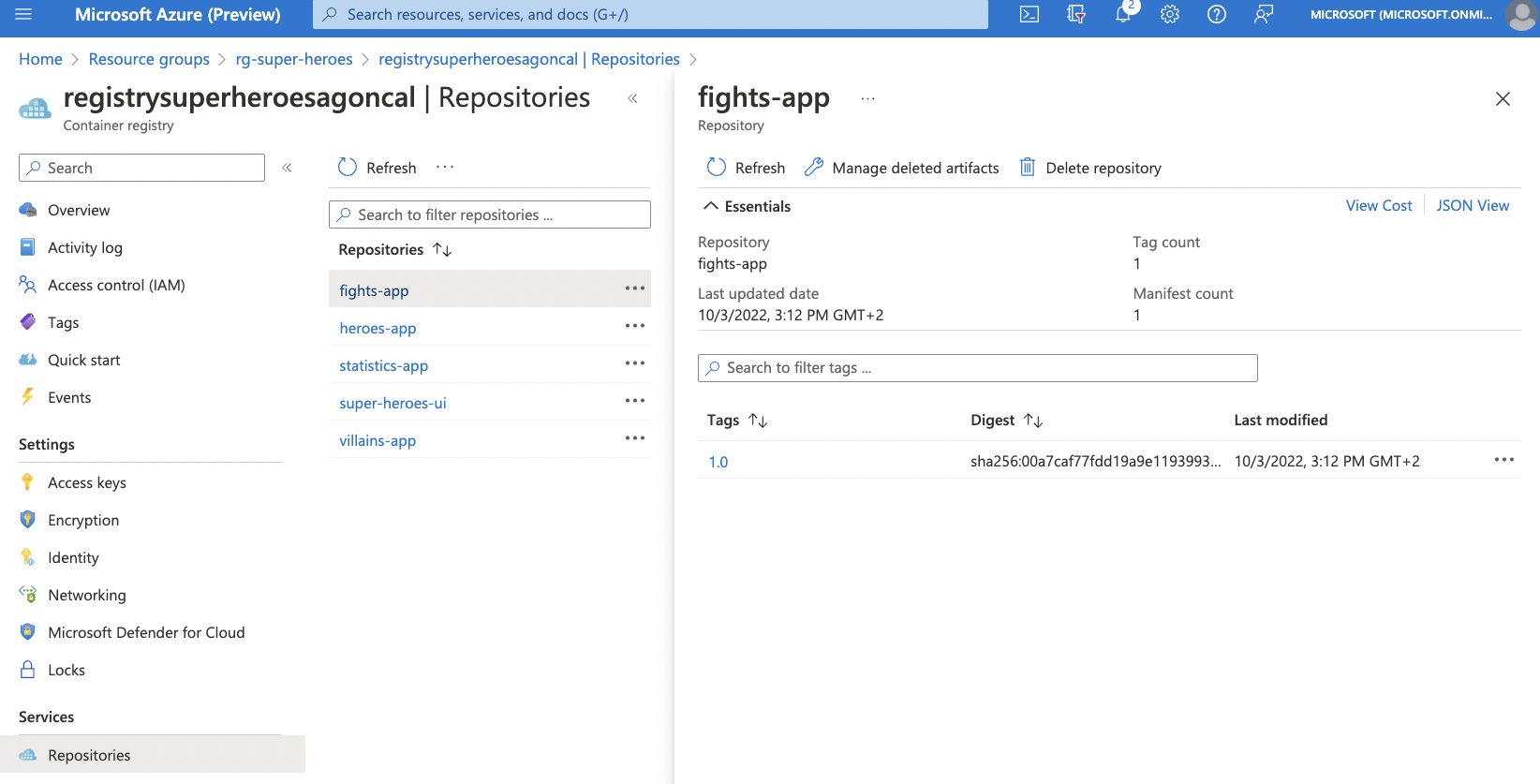
Task: Collapse the left navigation menu
Action: coord(287,168)
